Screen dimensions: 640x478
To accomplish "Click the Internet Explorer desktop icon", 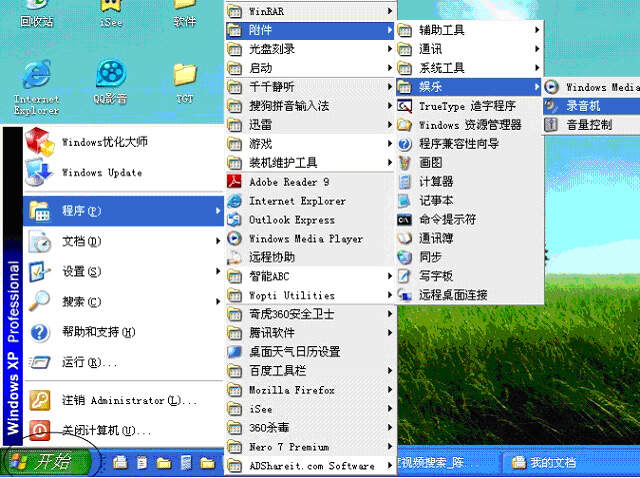I will (37, 74).
